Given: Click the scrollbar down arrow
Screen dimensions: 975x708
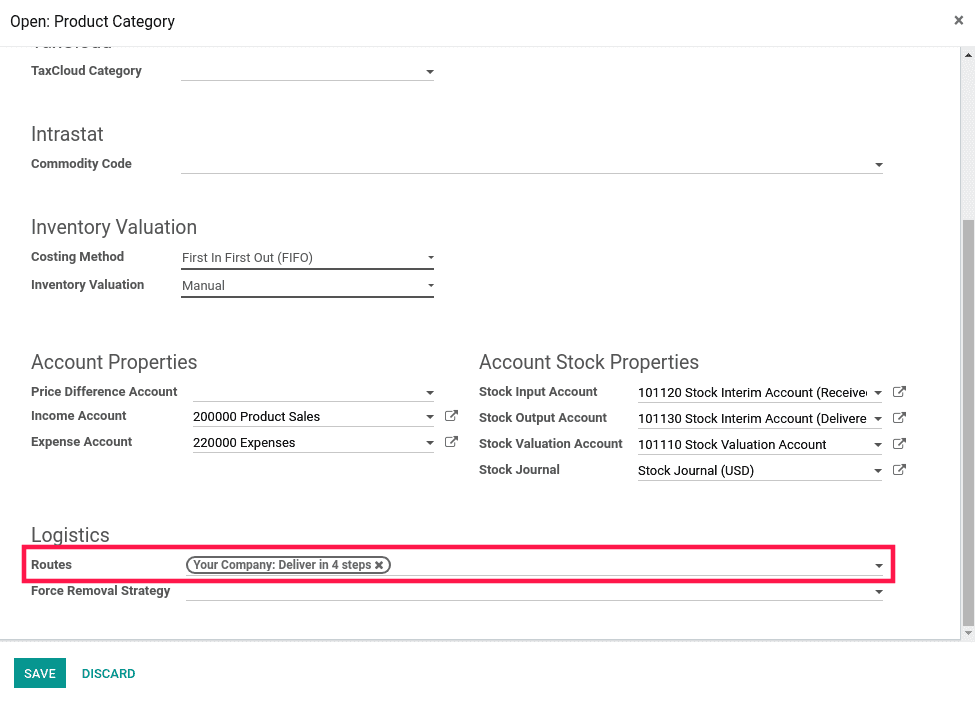Looking at the screenshot, I should [x=968, y=633].
